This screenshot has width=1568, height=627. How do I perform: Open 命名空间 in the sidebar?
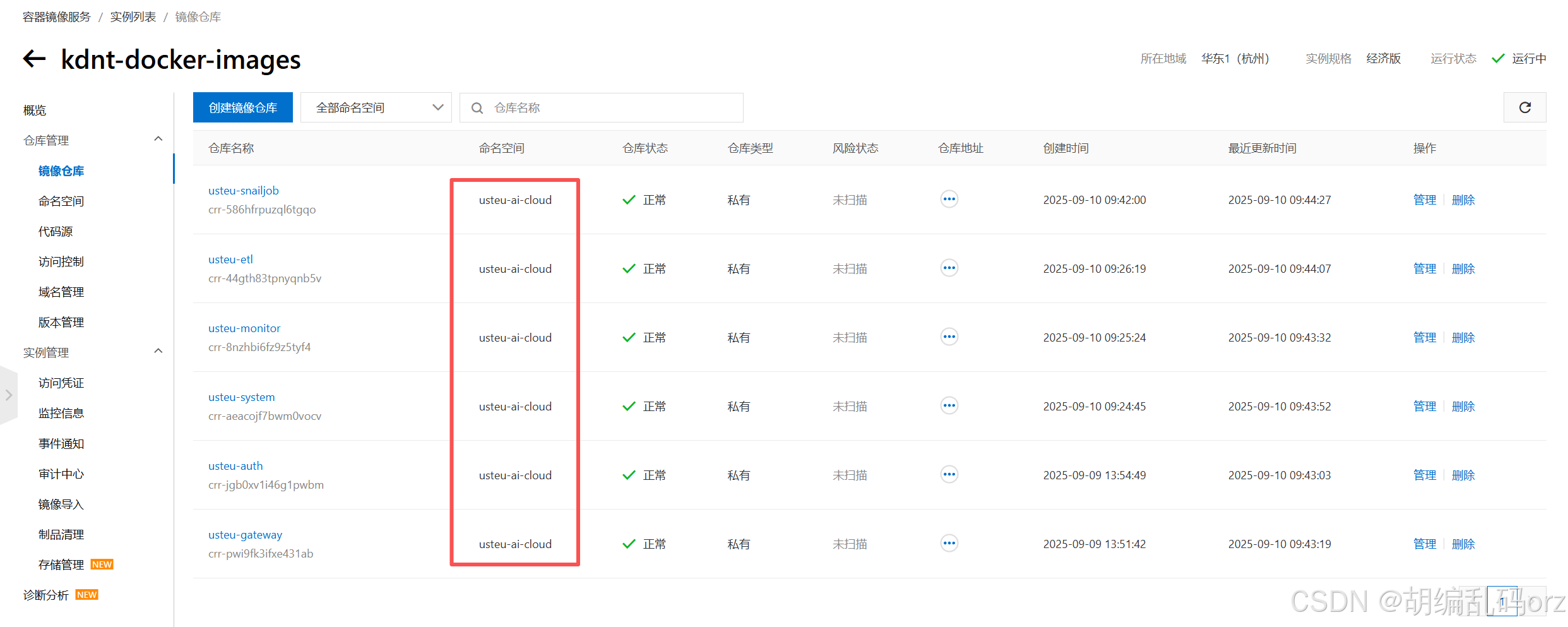61,201
